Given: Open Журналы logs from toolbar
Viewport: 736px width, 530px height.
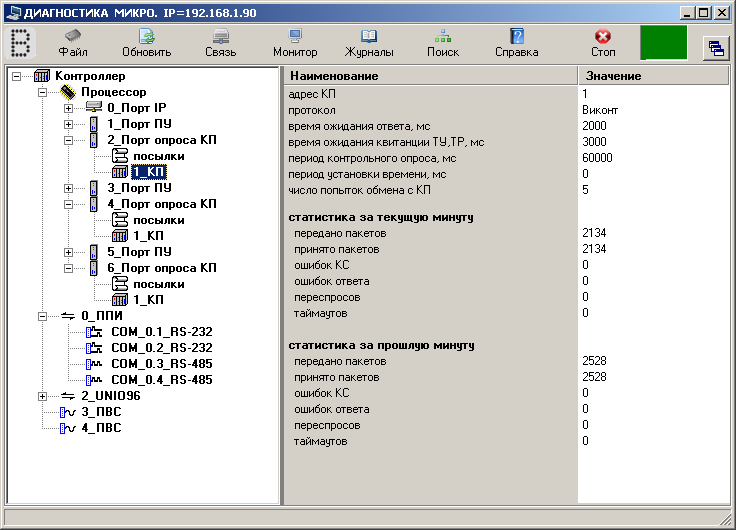Looking at the screenshot, I should click(369, 43).
